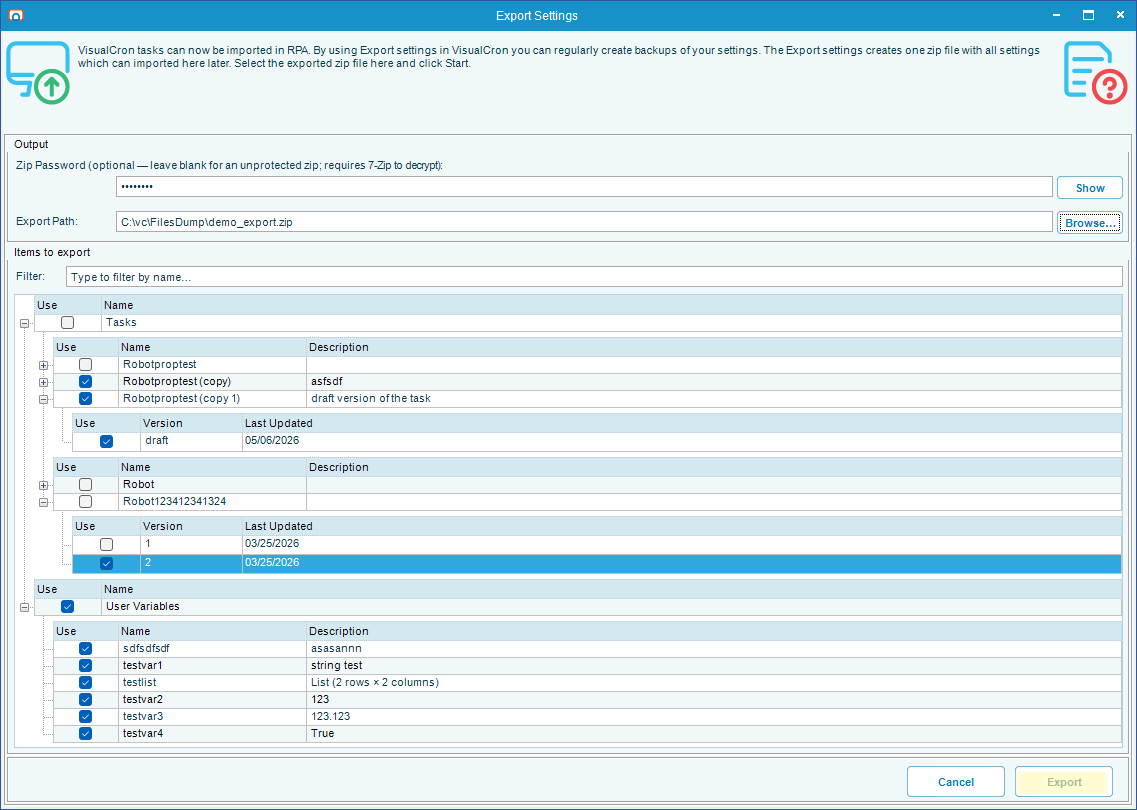
Task: Open the help document icon with question mark
Action: click(x=1096, y=73)
